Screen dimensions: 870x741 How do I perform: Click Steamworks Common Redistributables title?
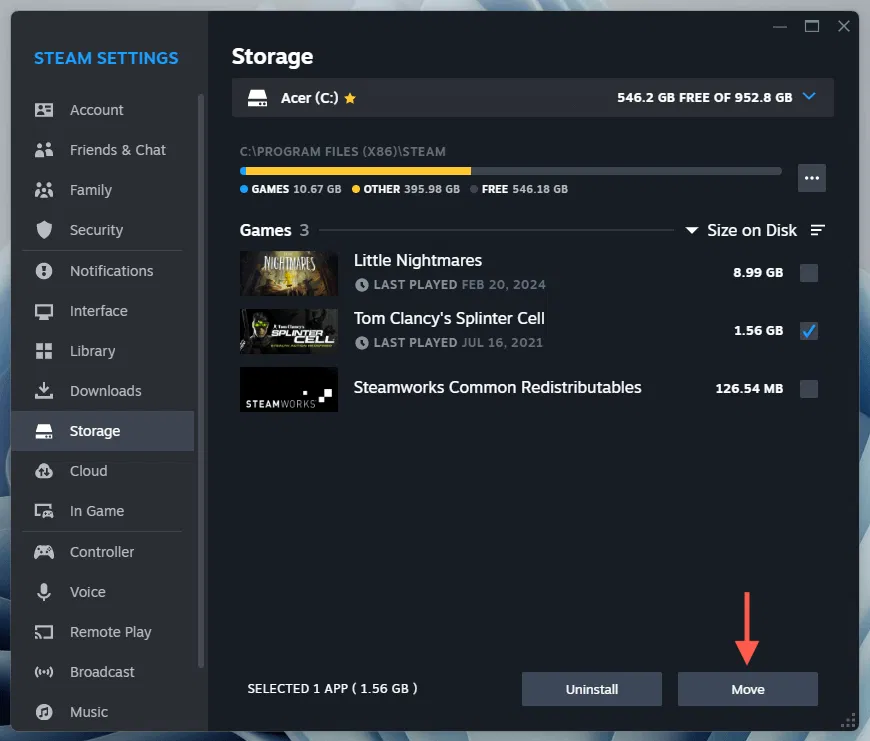coord(498,387)
